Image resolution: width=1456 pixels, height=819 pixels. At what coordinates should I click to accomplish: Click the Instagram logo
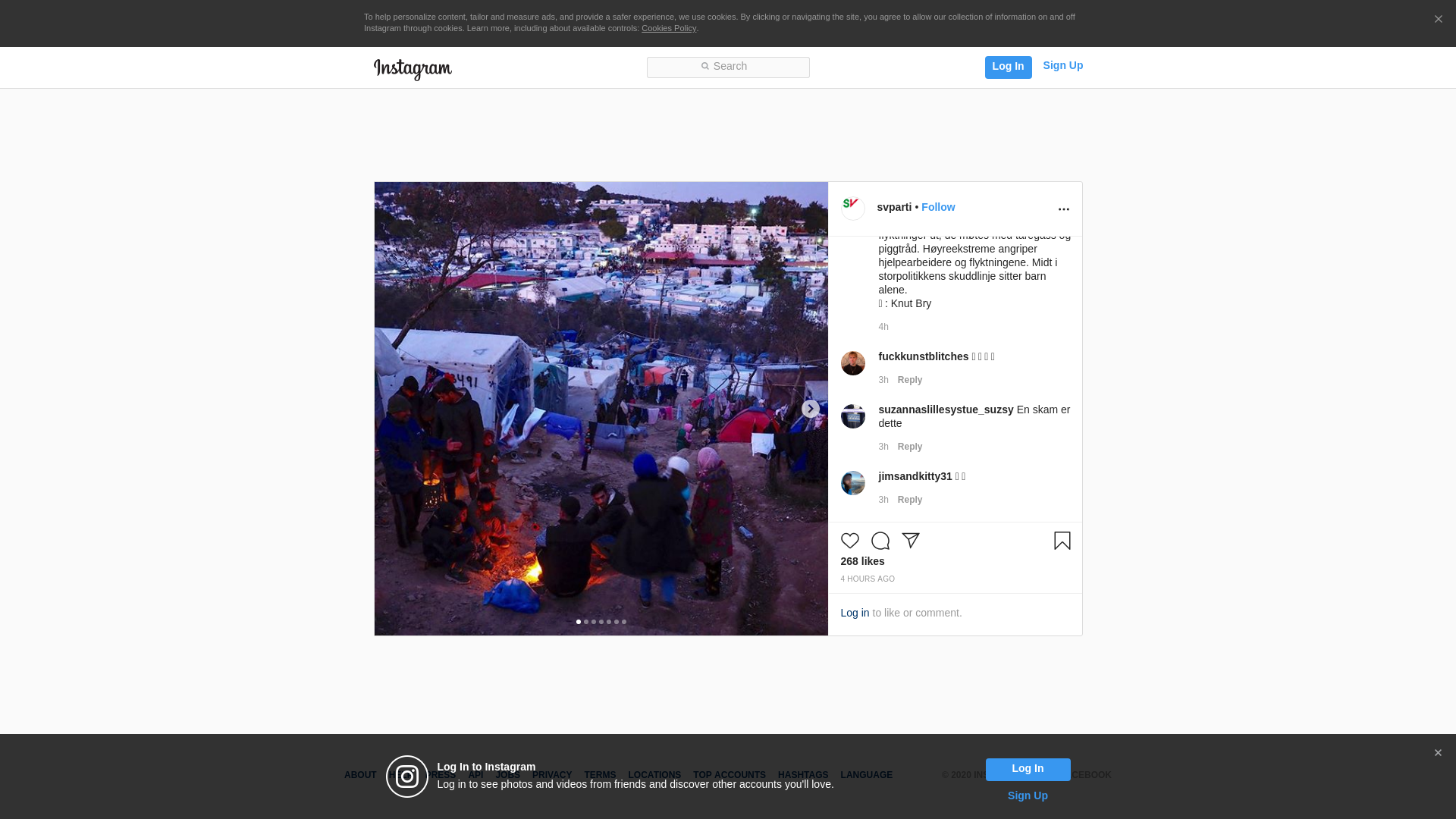coord(413,69)
